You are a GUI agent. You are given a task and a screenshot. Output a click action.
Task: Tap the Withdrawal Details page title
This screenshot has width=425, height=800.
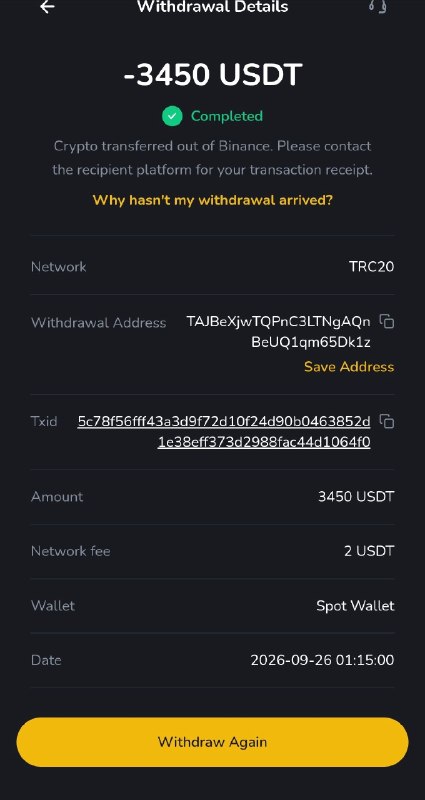(x=212, y=7)
